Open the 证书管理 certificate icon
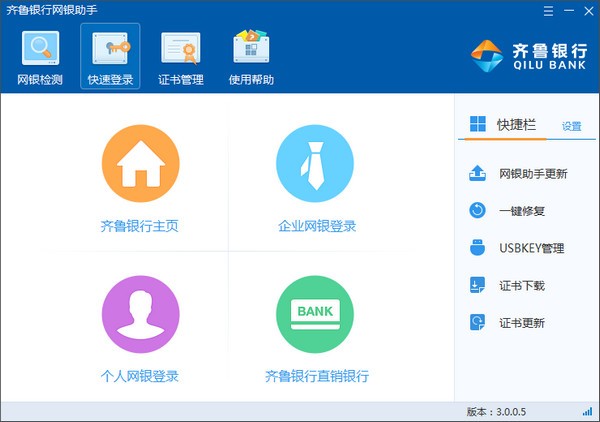Viewport: 600px width, 422px height. [181, 48]
